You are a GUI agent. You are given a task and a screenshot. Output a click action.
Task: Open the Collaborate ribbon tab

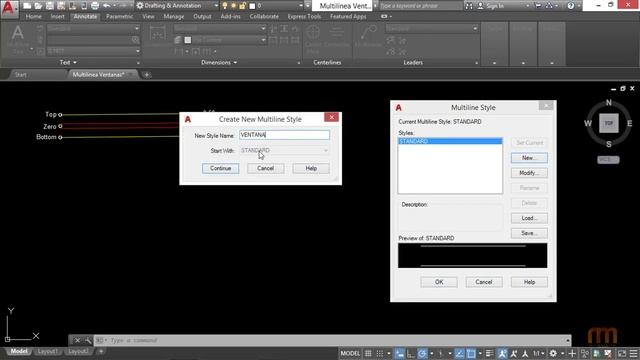264,16
